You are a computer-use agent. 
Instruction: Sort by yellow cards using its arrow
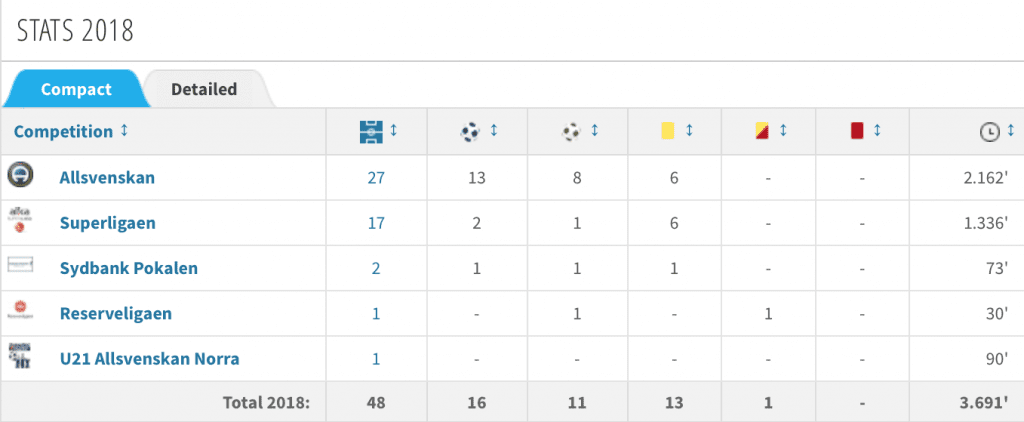pos(688,131)
